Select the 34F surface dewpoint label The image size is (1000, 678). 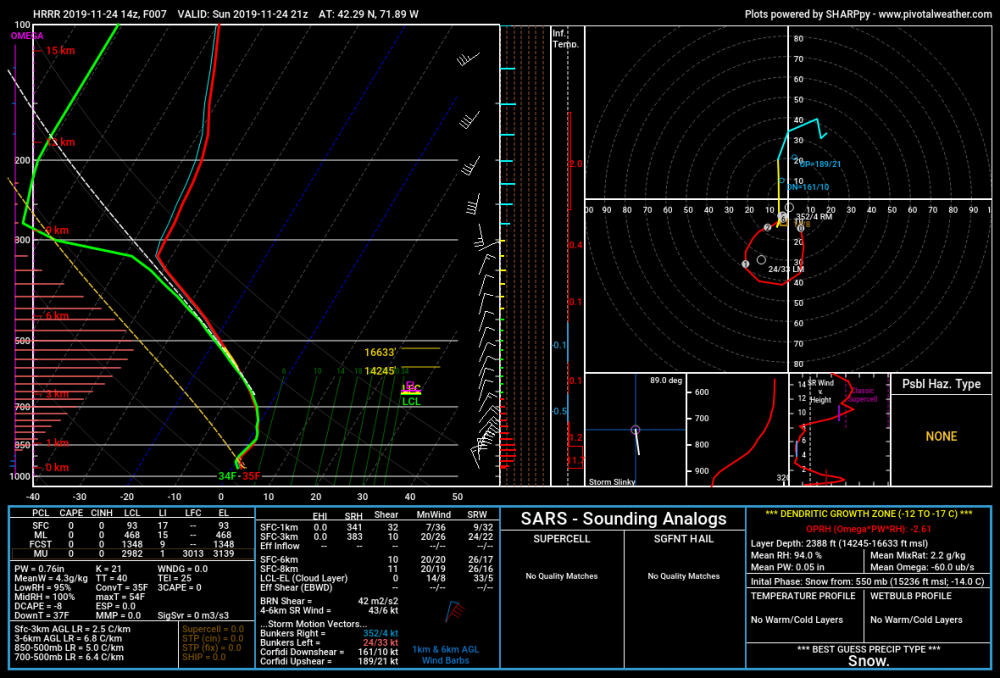(228, 476)
